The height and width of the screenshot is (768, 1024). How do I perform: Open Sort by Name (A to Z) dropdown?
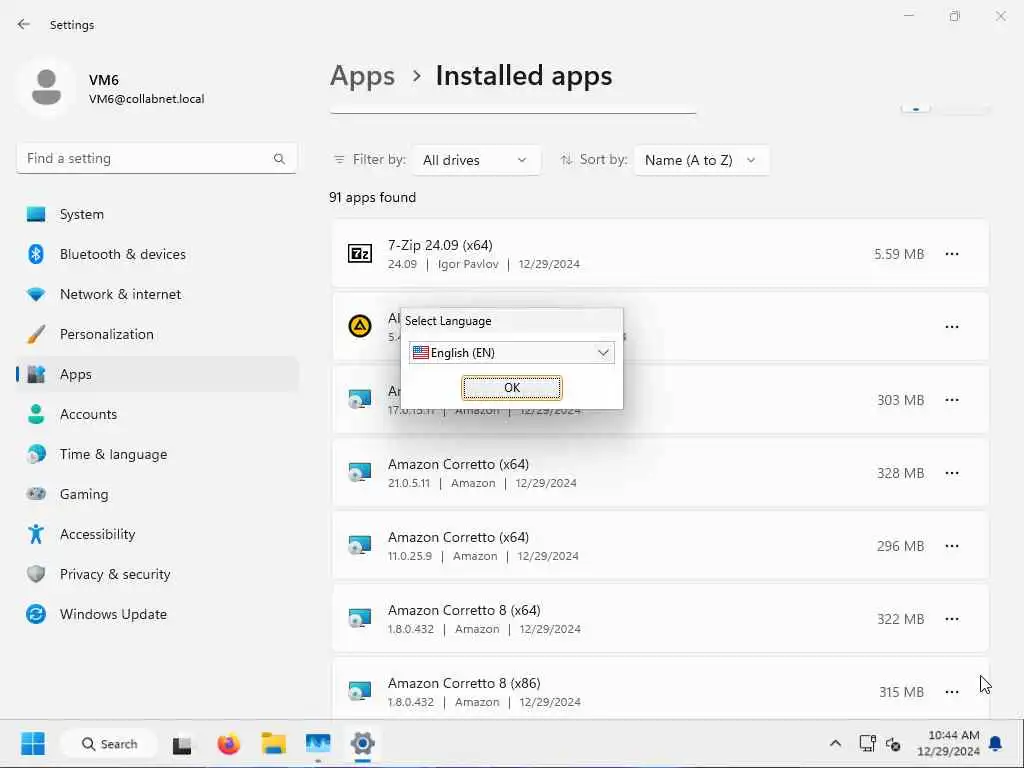coord(701,160)
